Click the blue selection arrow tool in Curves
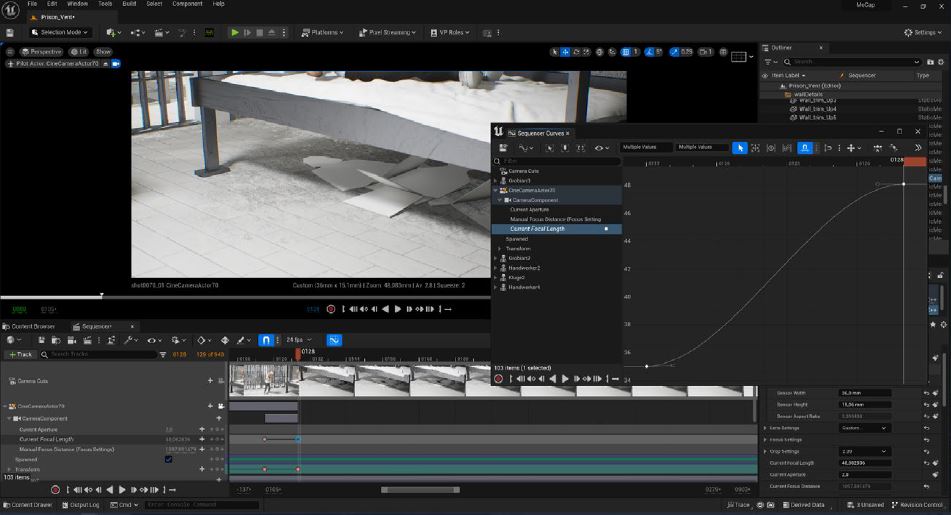The width and height of the screenshot is (951, 515). pyautogui.click(x=739, y=148)
